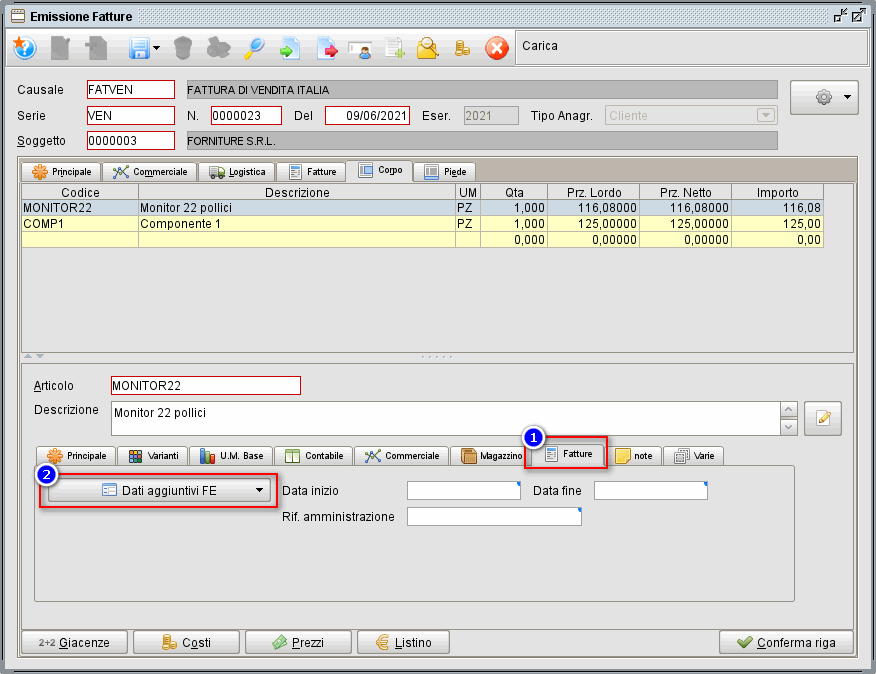Click the red circle X close icon
This screenshot has height=674, width=876.
tap(496, 48)
